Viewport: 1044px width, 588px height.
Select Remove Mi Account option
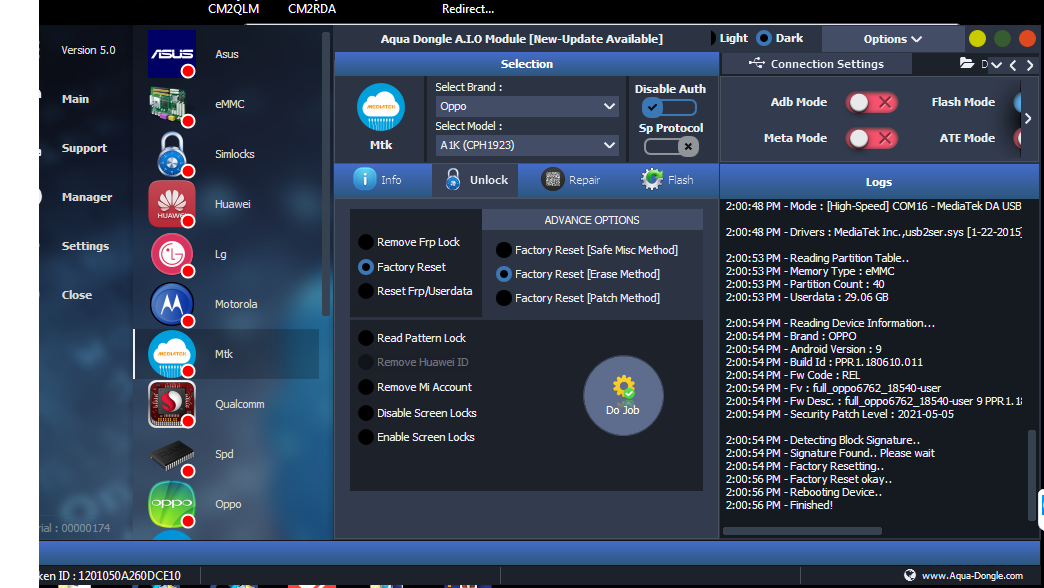(x=415, y=387)
